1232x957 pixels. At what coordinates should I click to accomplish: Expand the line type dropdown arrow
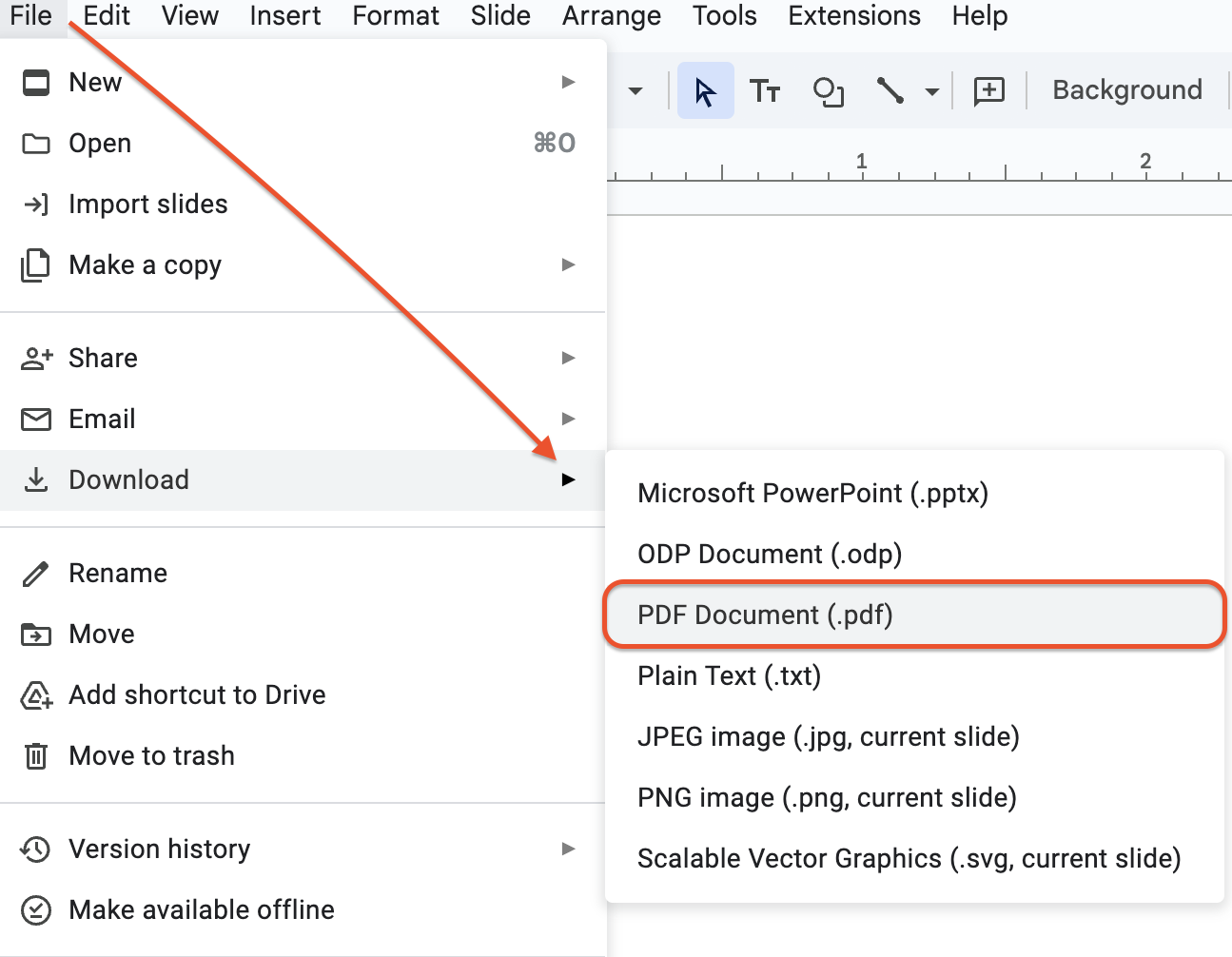pos(932,92)
